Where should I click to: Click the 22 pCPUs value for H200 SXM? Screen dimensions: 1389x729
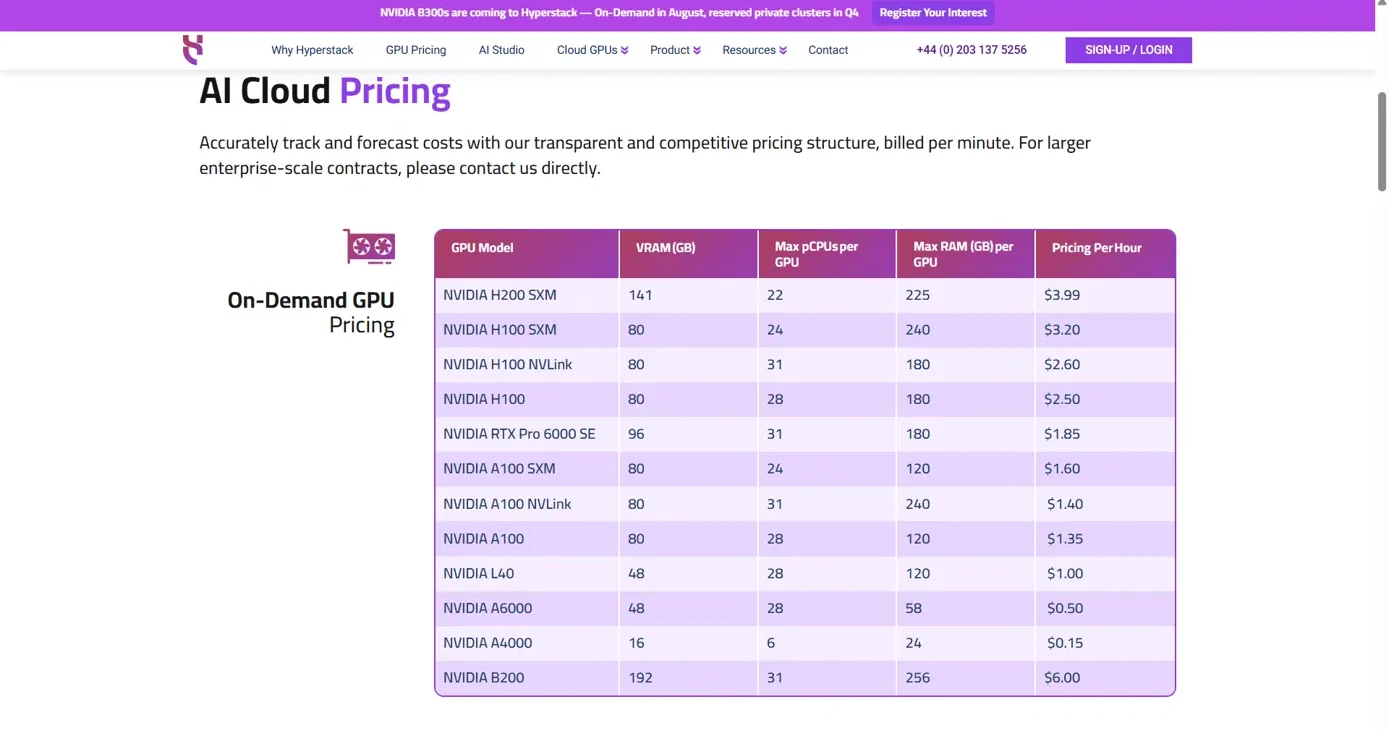(775, 295)
